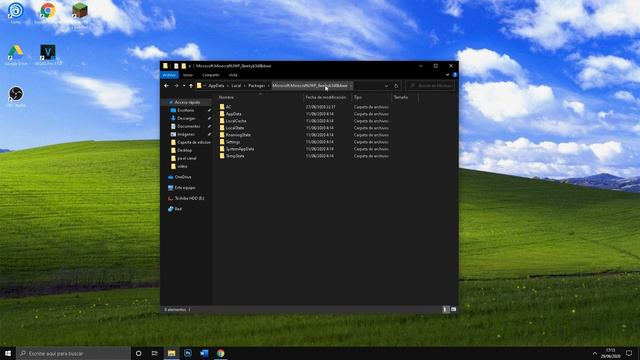The height and width of the screenshot is (360, 640).
Task: Show hidden system tray icons
Action: (x=595, y=353)
